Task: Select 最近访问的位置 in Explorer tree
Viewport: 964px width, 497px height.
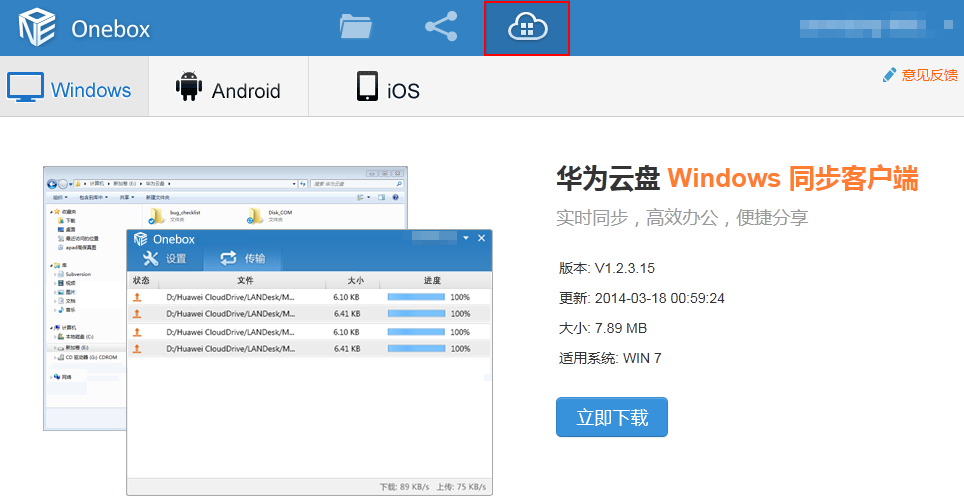Action: [78, 238]
